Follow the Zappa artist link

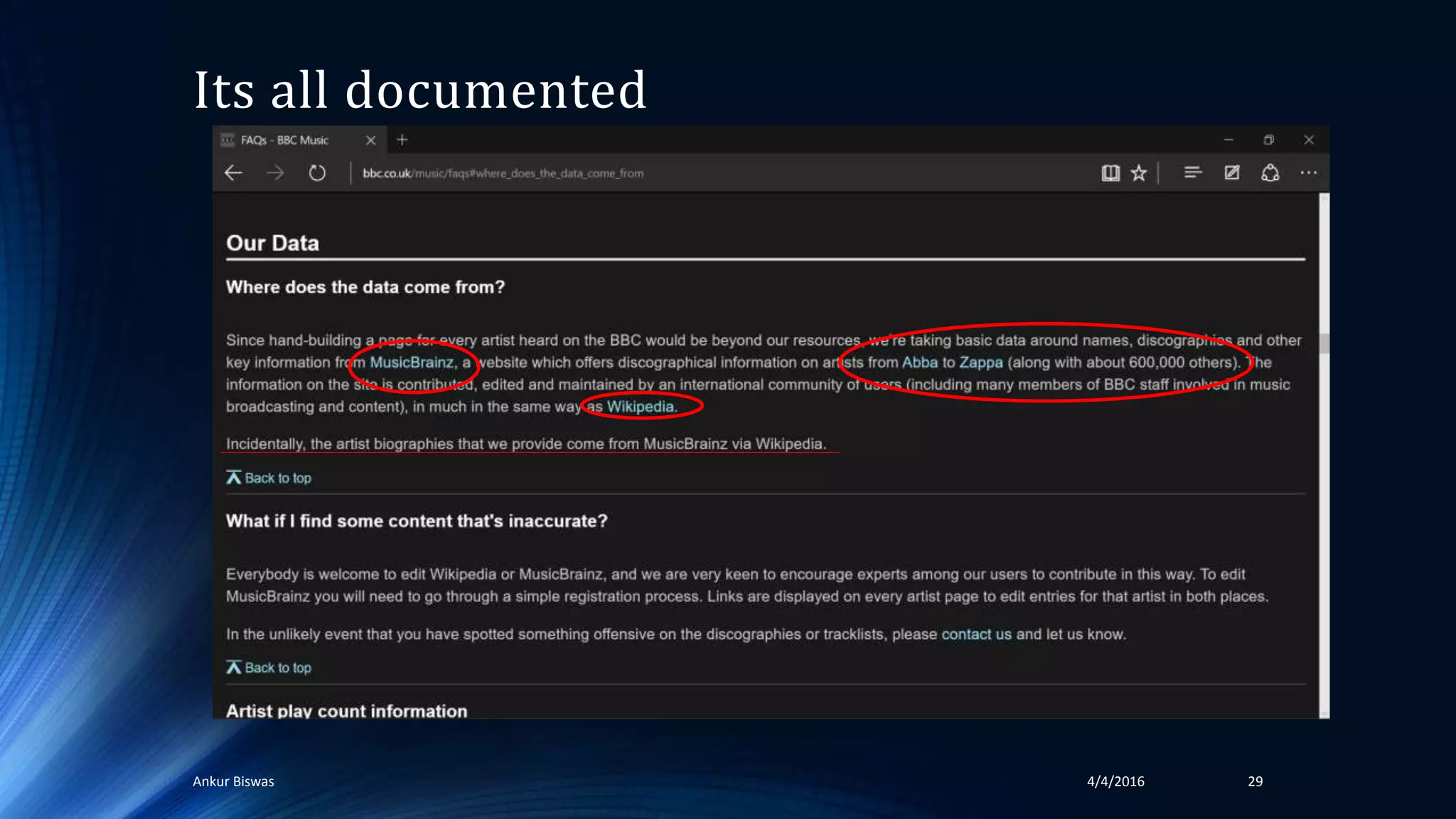[x=980, y=363]
